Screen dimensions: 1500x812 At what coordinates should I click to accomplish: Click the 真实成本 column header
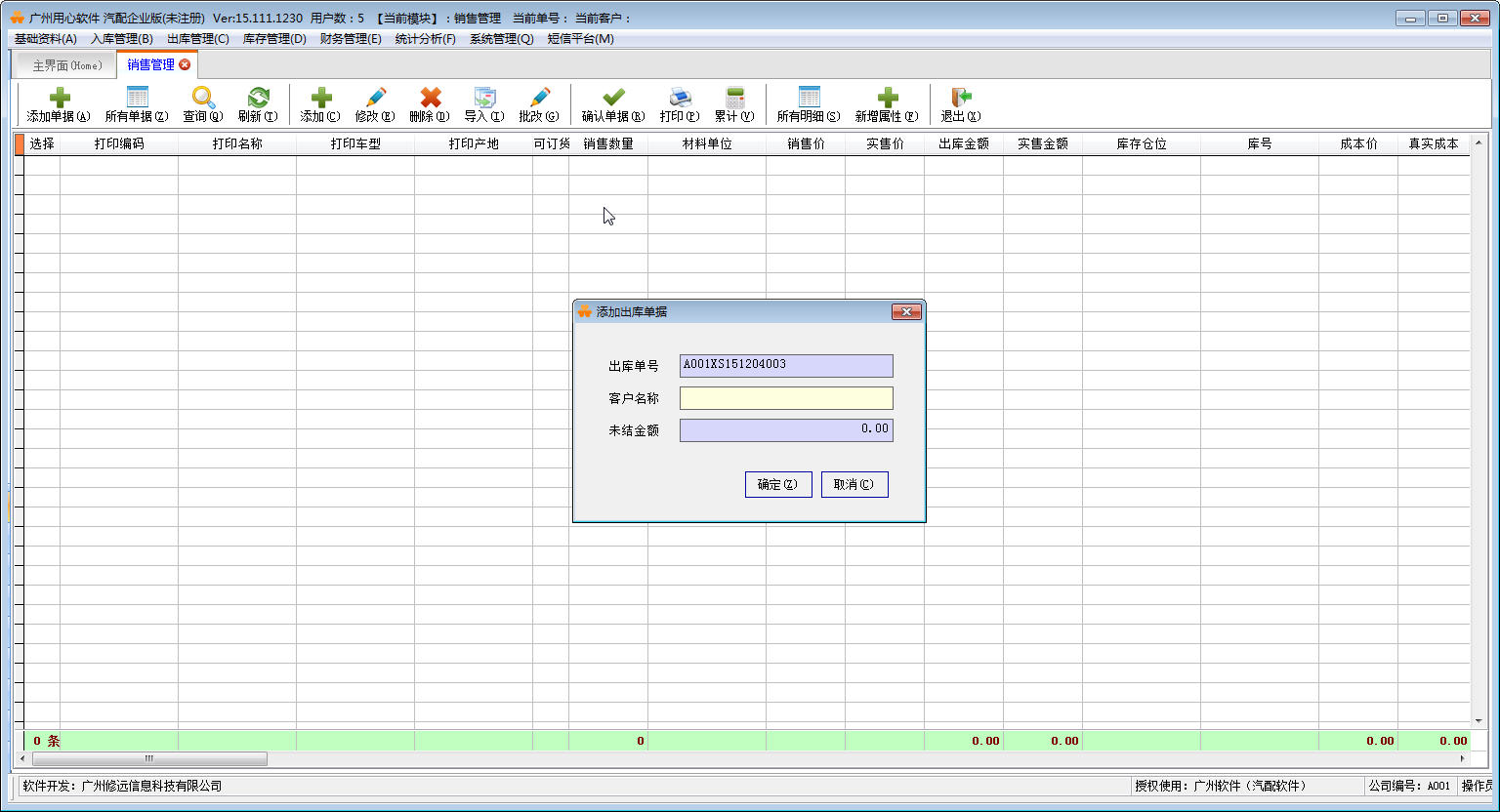click(x=1434, y=143)
